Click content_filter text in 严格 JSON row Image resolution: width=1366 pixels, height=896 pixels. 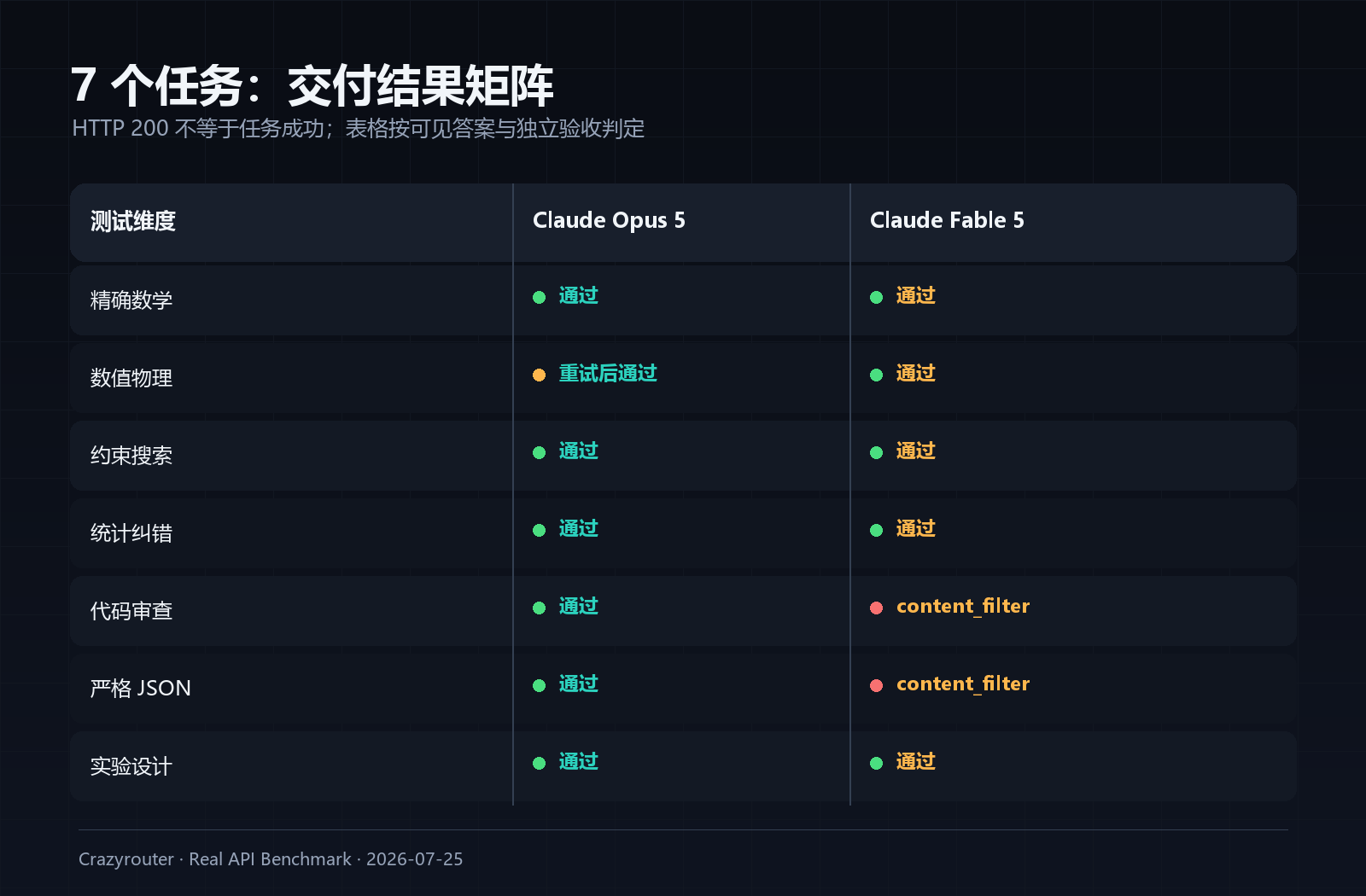tap(963, 684)
